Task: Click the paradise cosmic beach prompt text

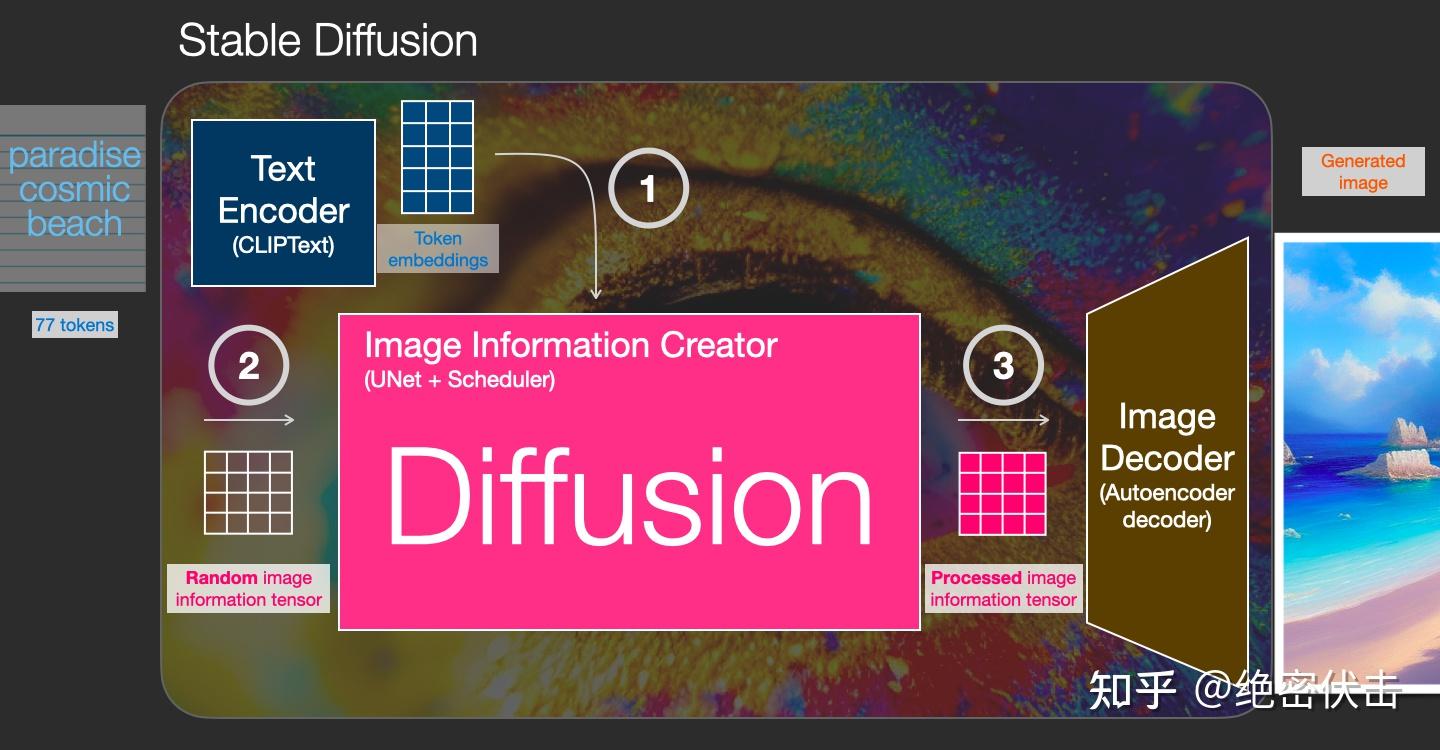Action: [73, 188]
